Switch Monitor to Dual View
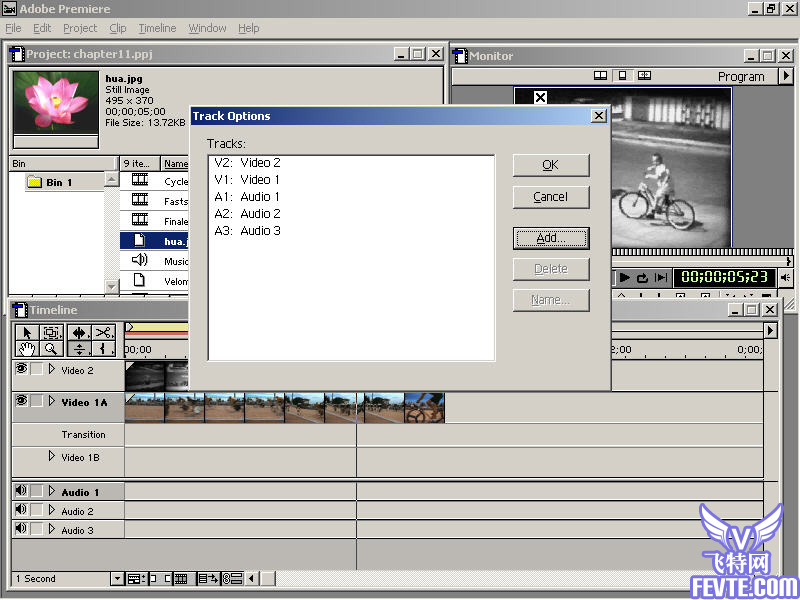The width and height of the screenshot is (800, 600). pyautogui.click(x=601, y=76)
